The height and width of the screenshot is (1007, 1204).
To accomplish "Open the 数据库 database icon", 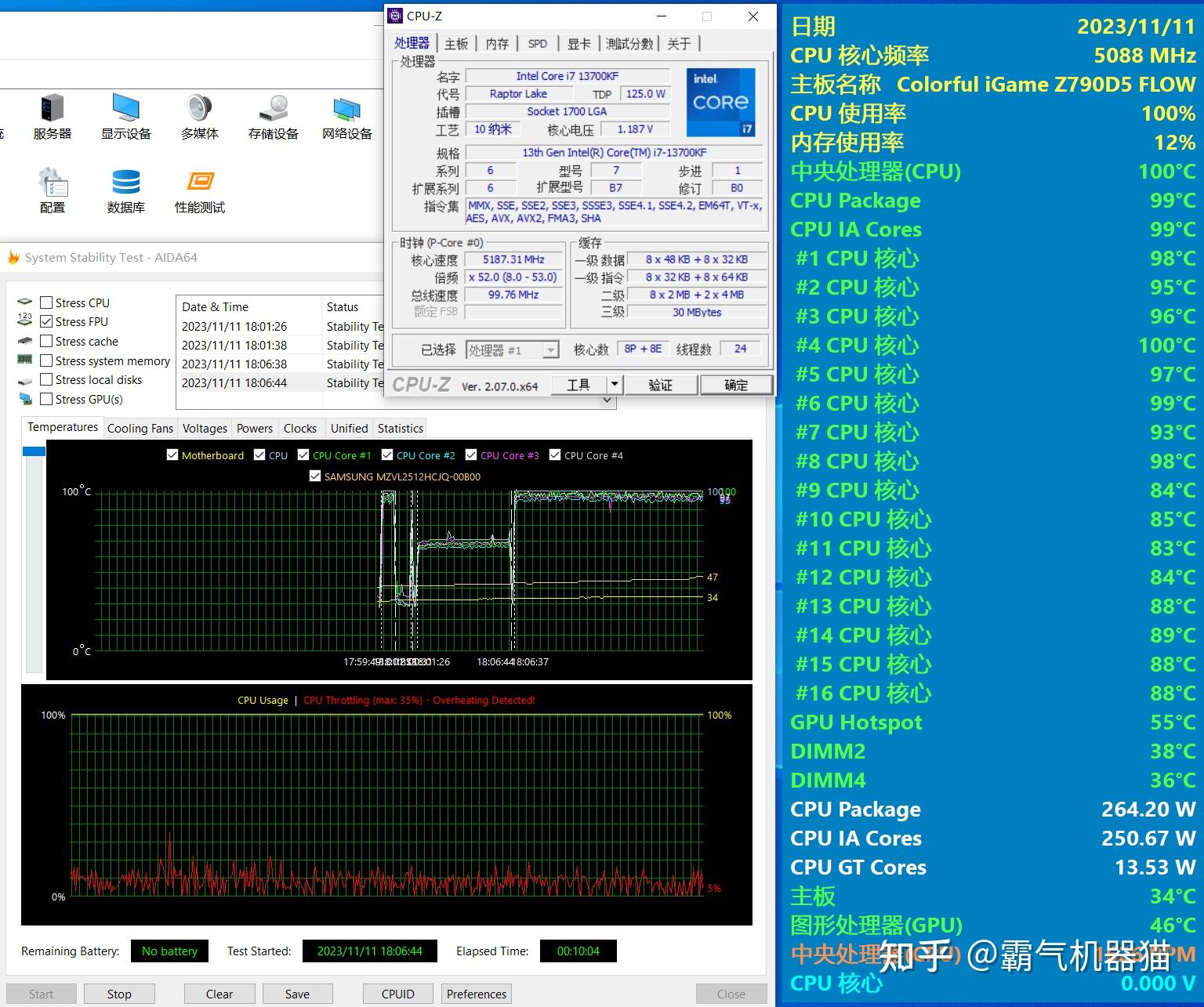I will (x=126, y=191).
